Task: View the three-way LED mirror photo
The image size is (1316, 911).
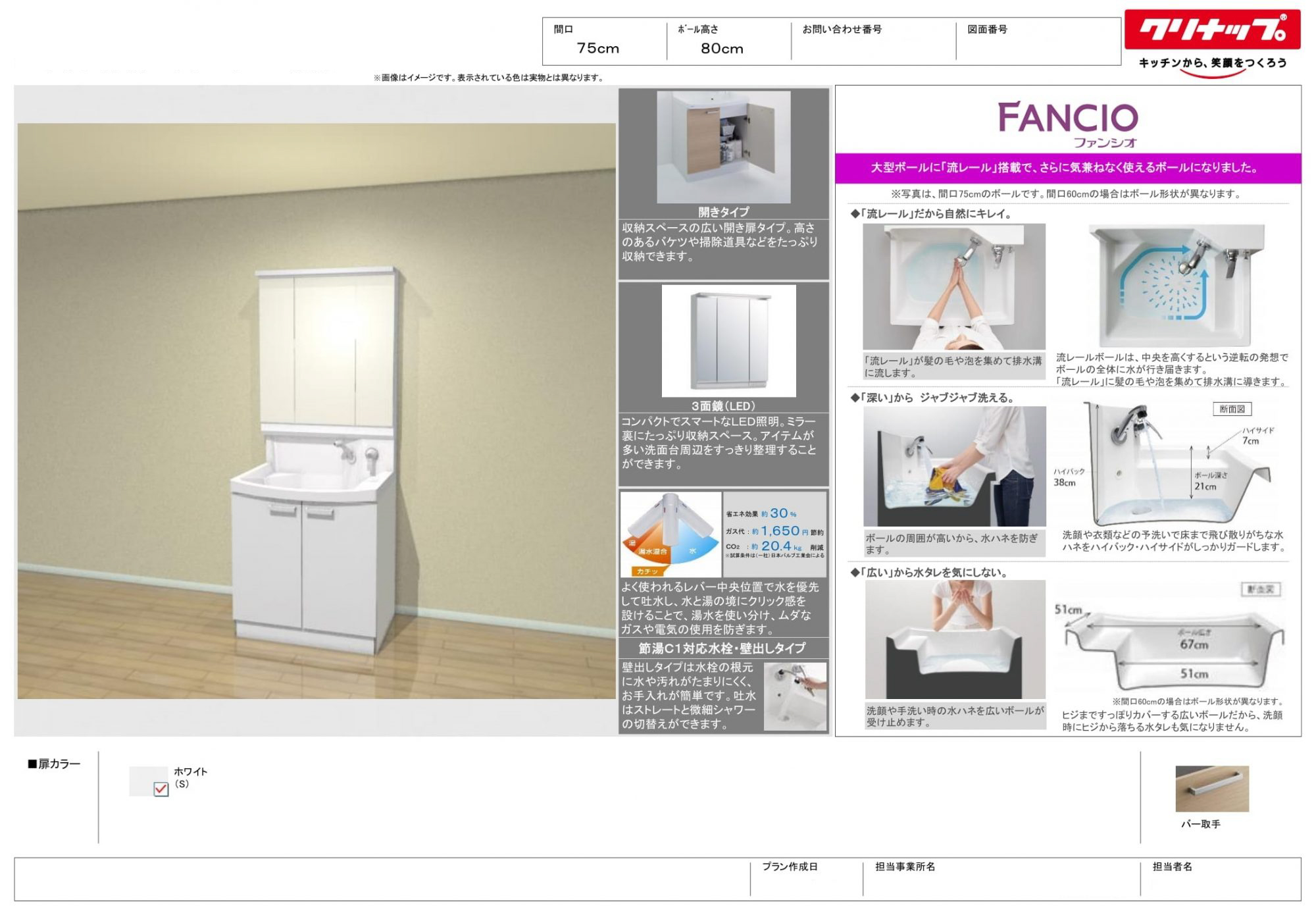Action: (728, 341)
